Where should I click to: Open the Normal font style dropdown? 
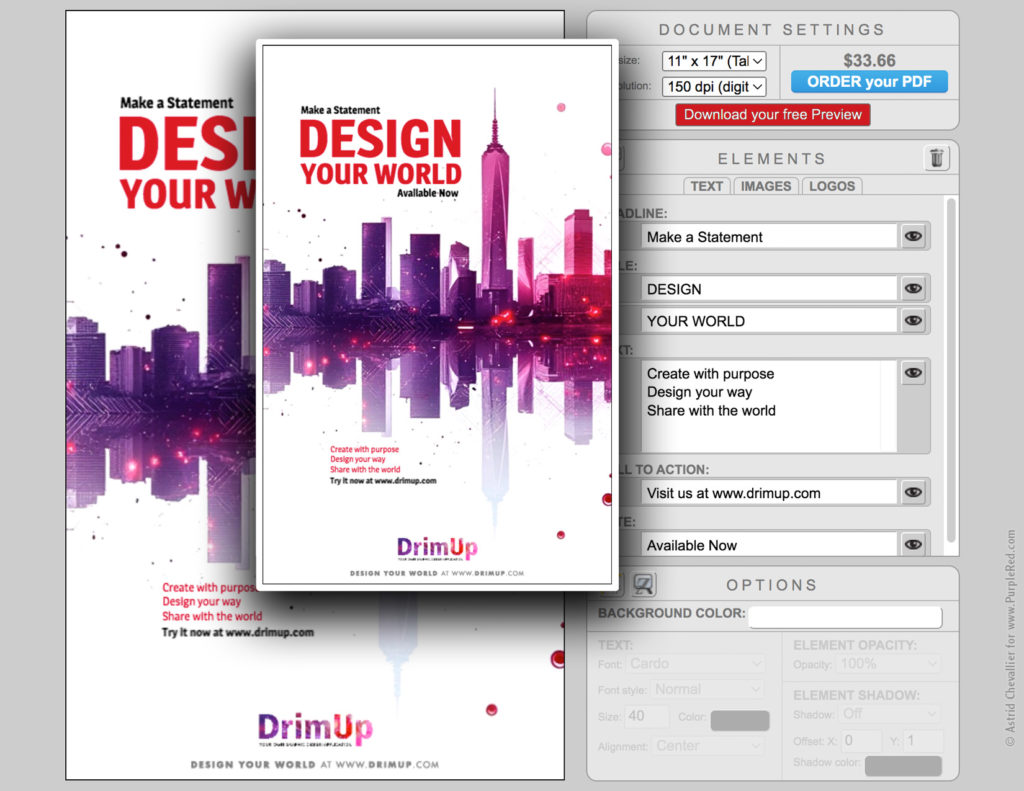(707, 689)
